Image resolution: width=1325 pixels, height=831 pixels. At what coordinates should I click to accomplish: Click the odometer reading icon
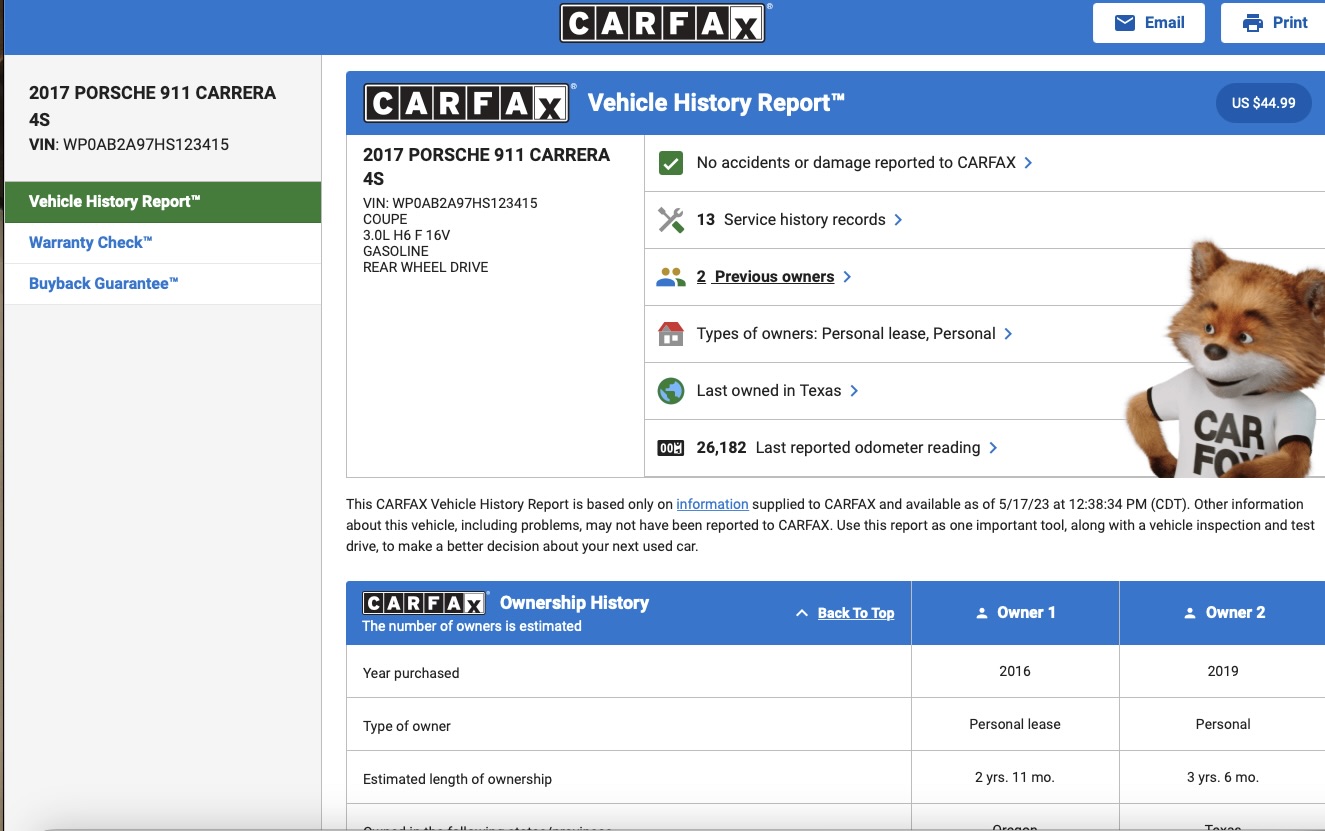[x=670, y=448]
